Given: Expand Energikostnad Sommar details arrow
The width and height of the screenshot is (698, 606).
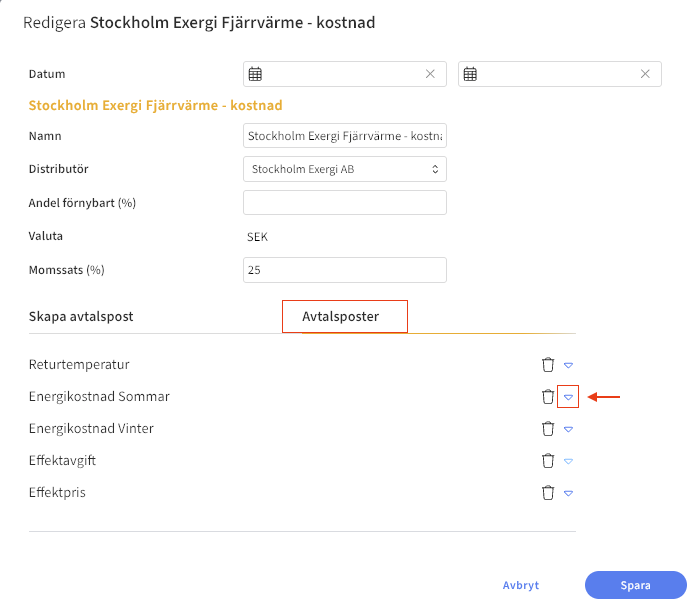Looking at the screenshot, I should coord(568,397).
